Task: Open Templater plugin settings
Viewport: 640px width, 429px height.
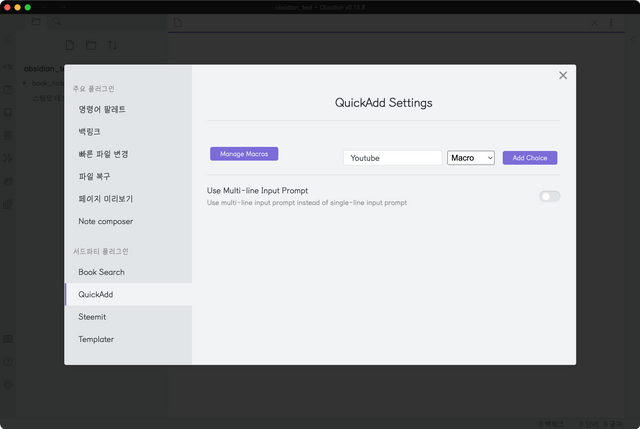Action: 128,339
